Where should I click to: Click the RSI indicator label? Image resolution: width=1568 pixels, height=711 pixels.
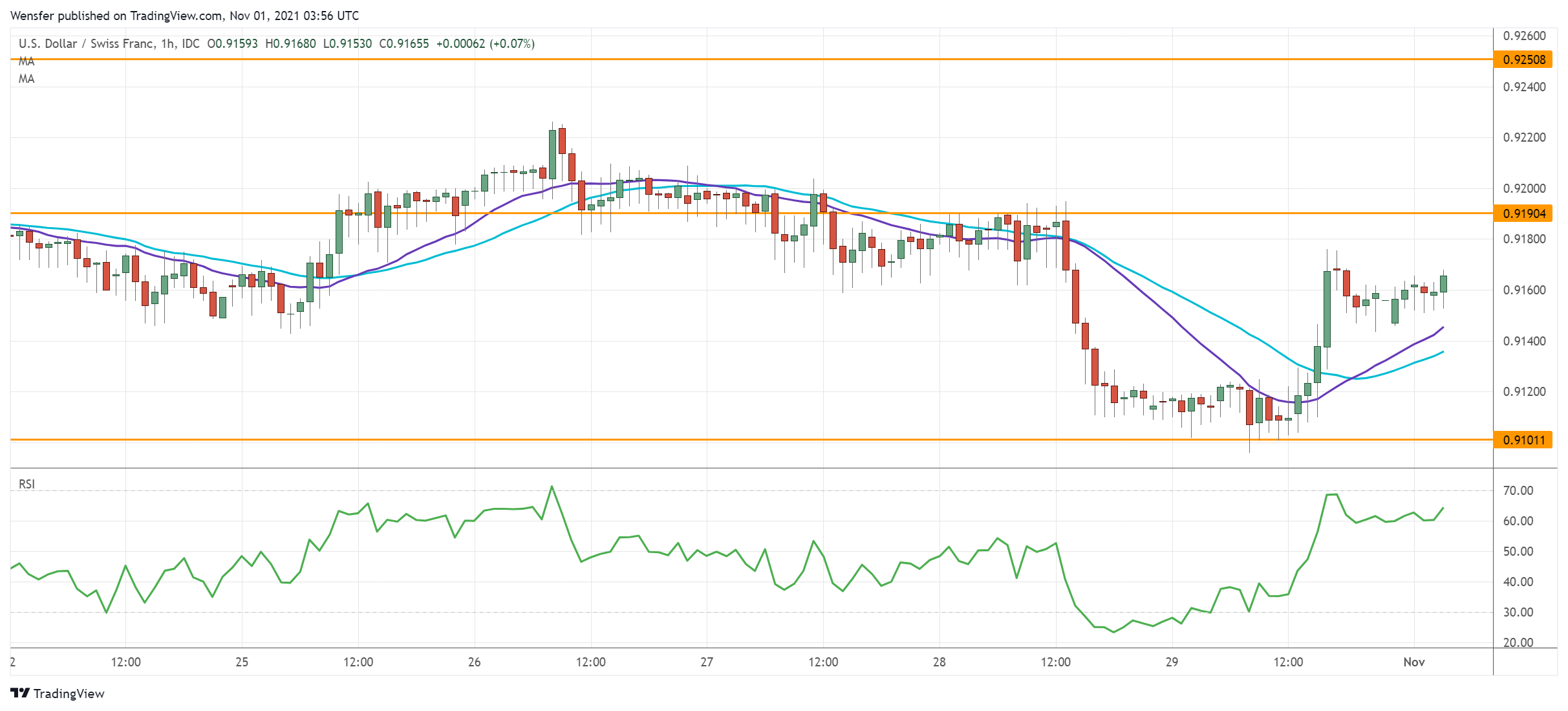coord(27,484)
